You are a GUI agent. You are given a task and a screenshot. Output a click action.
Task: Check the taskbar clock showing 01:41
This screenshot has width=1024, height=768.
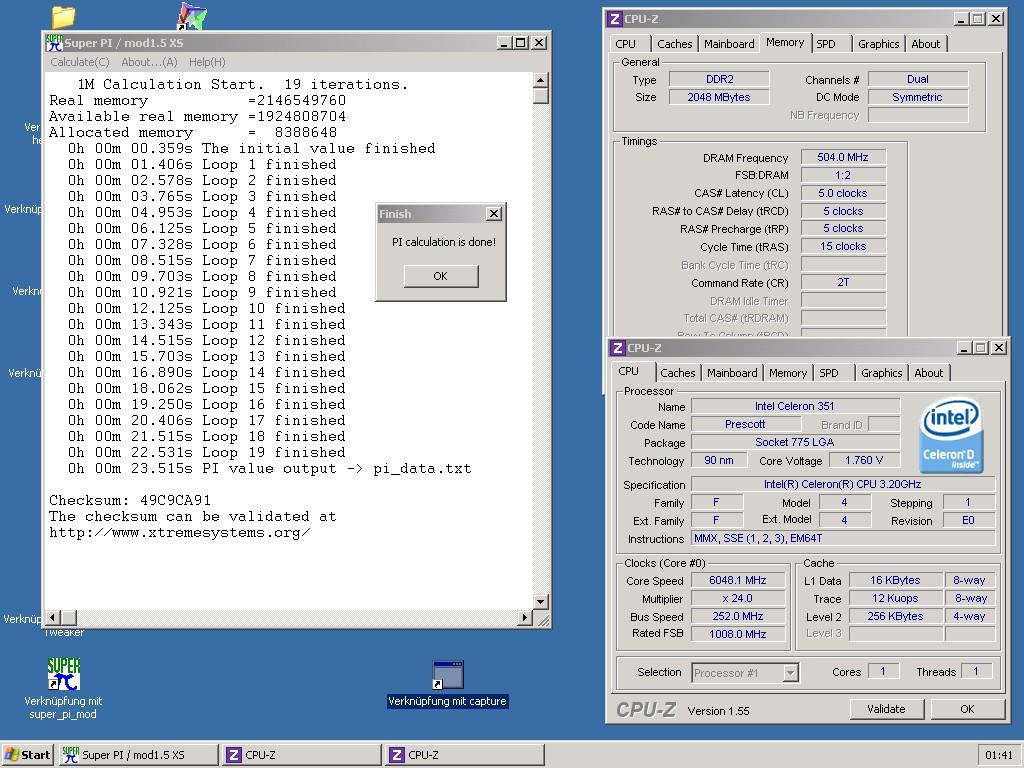[999, 755]
